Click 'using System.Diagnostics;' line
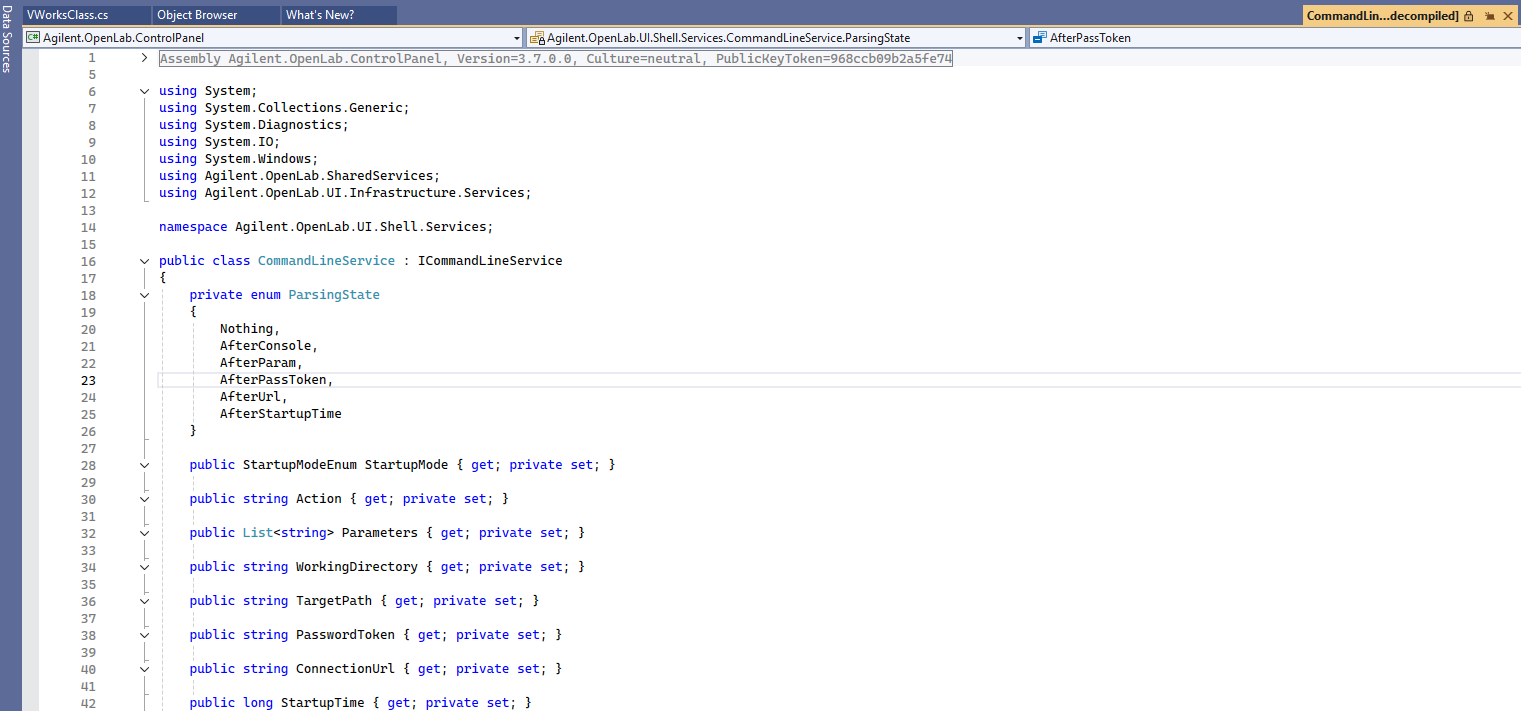Screen dimensions: 1521x711 click(x=254, y=125)
